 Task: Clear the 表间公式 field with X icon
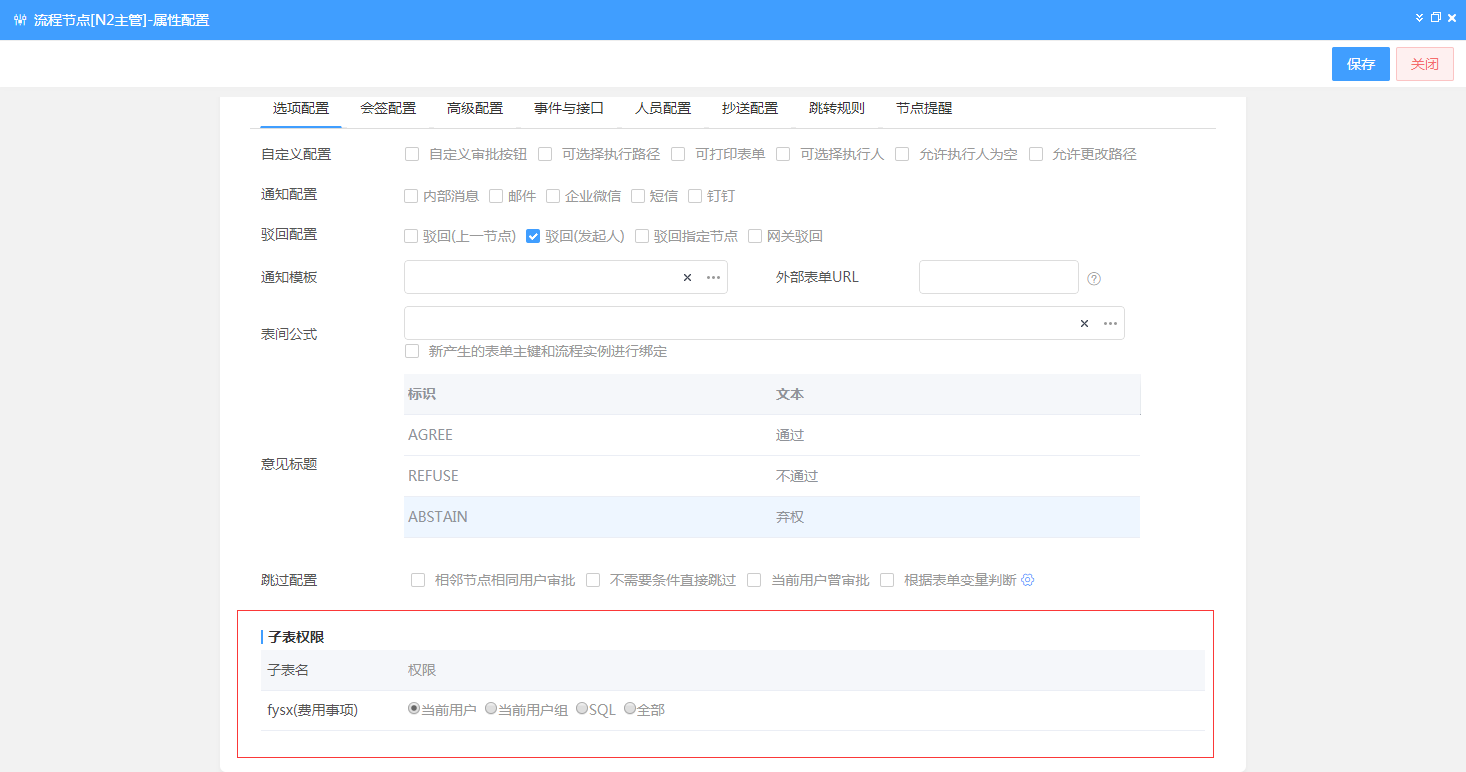pyautogui.click(x=1084, y=324)
